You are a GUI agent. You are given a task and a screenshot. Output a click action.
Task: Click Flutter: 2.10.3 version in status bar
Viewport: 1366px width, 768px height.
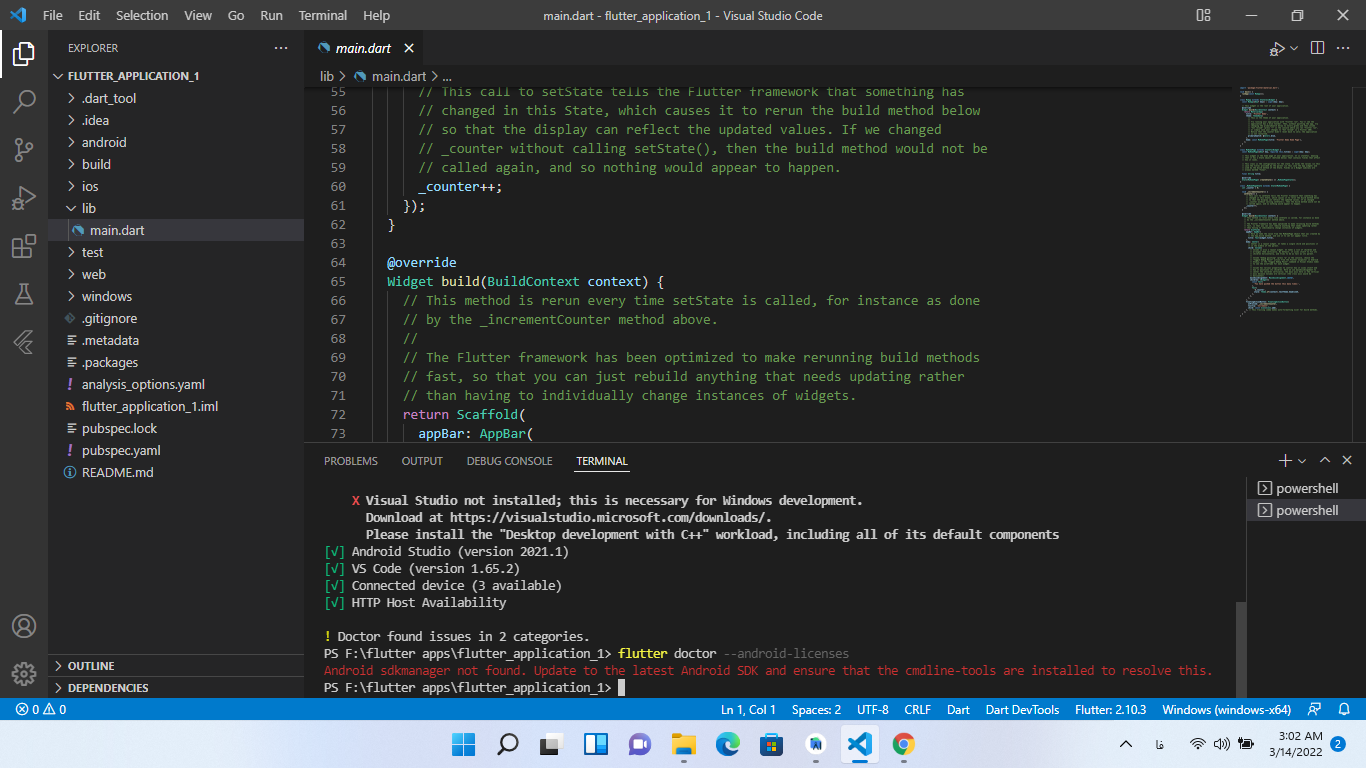click(x=1110, y=709)
